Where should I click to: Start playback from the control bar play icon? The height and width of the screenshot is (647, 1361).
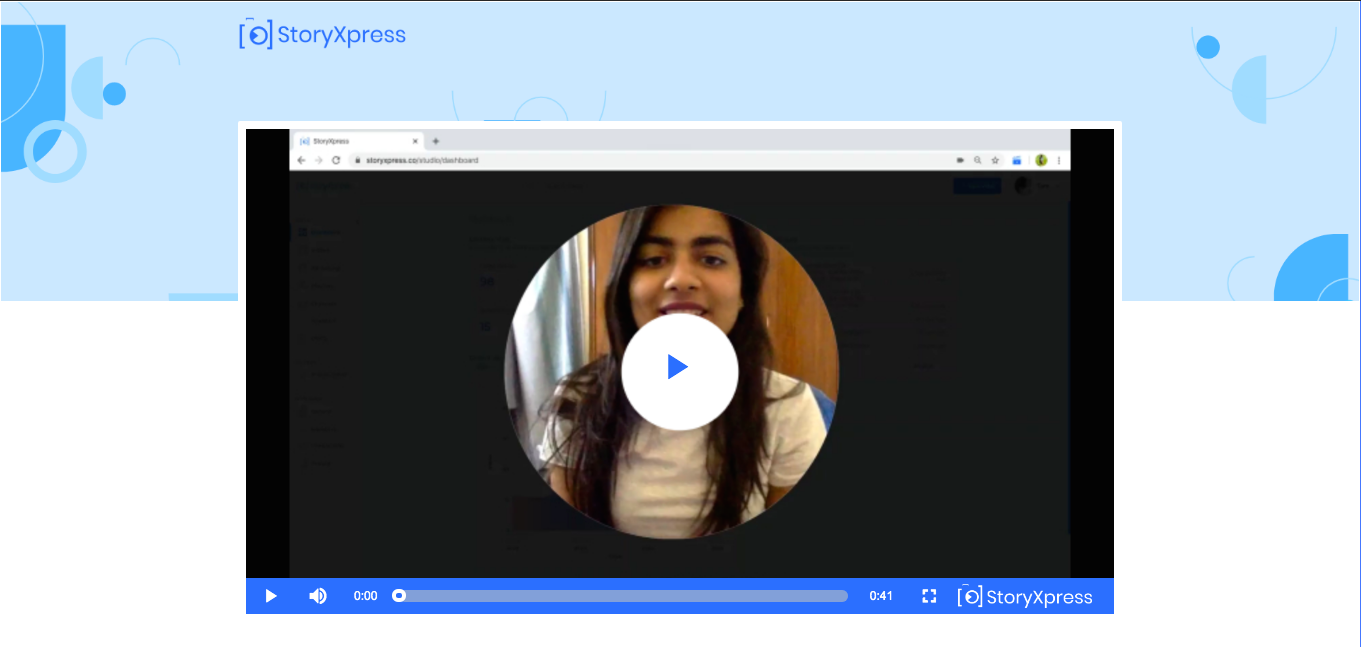(x=271, y=596)
